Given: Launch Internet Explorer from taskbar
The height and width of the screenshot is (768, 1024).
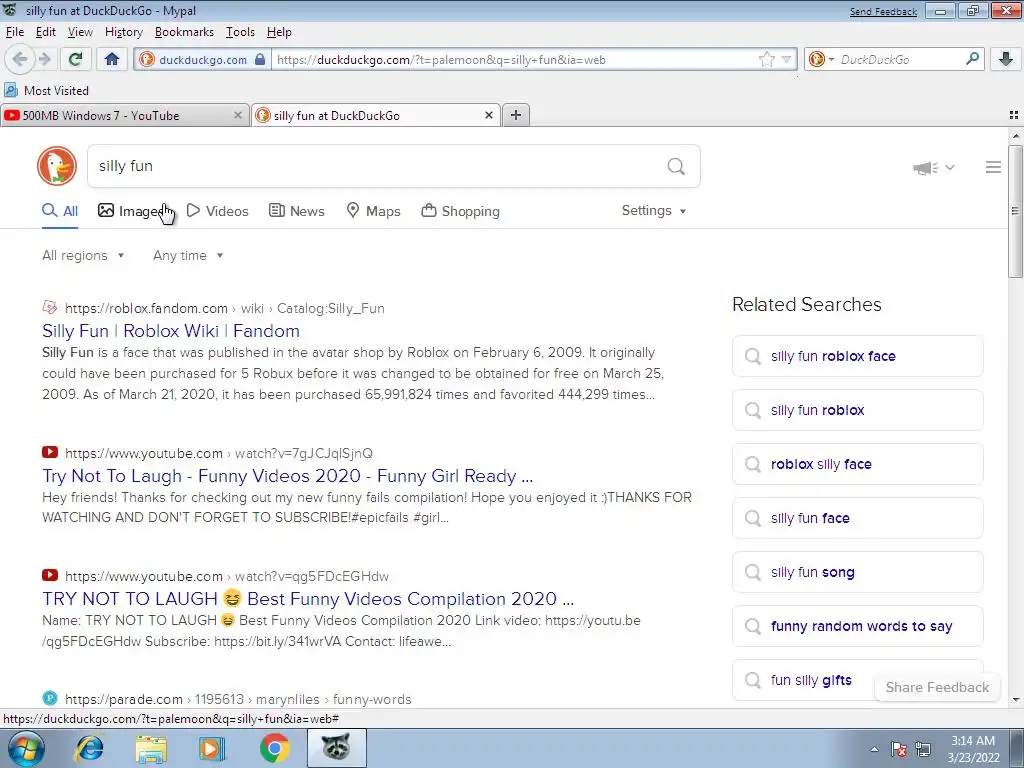Looking at the screenshot, I should [x=89, y=748].
